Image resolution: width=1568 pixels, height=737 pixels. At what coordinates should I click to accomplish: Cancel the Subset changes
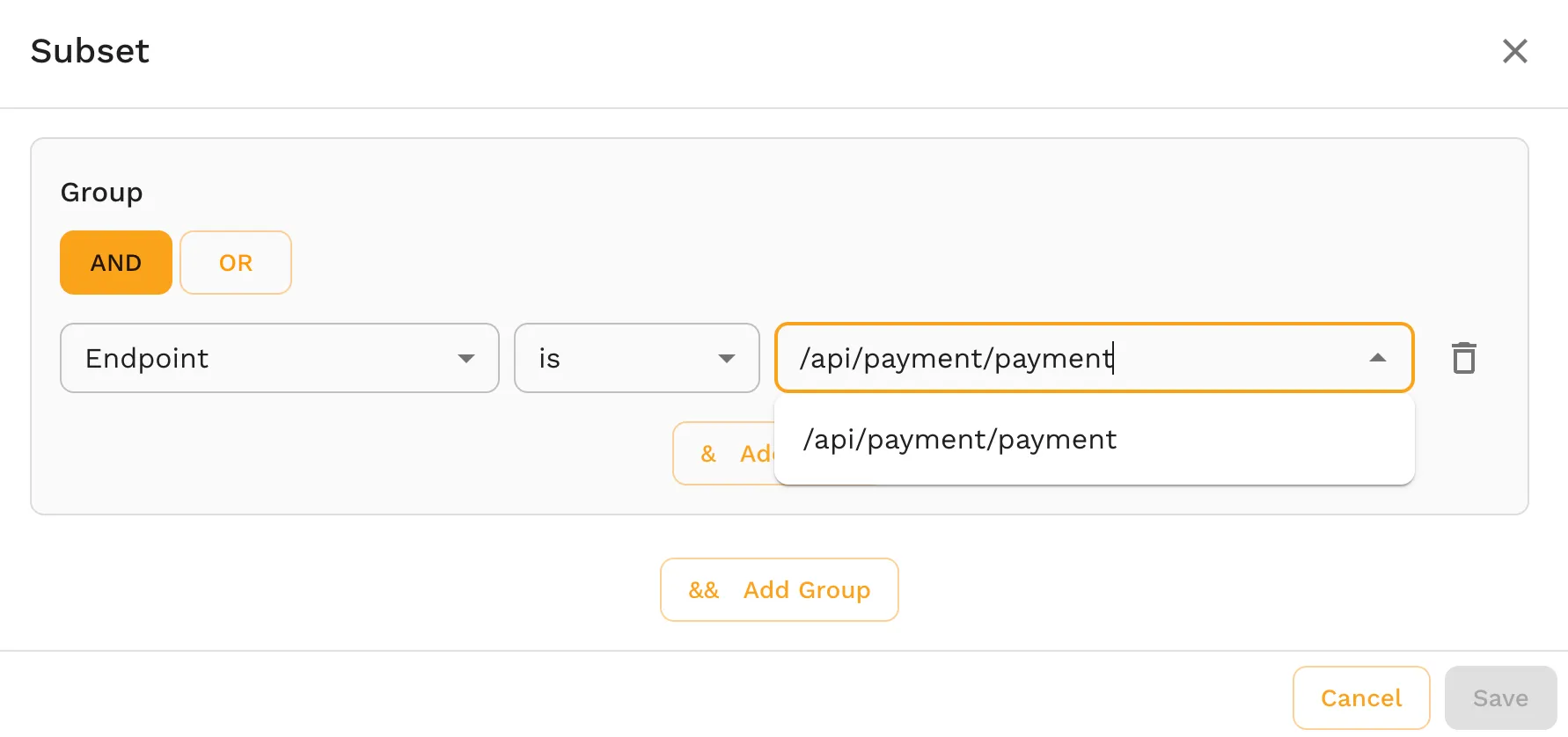point(1360,697)
